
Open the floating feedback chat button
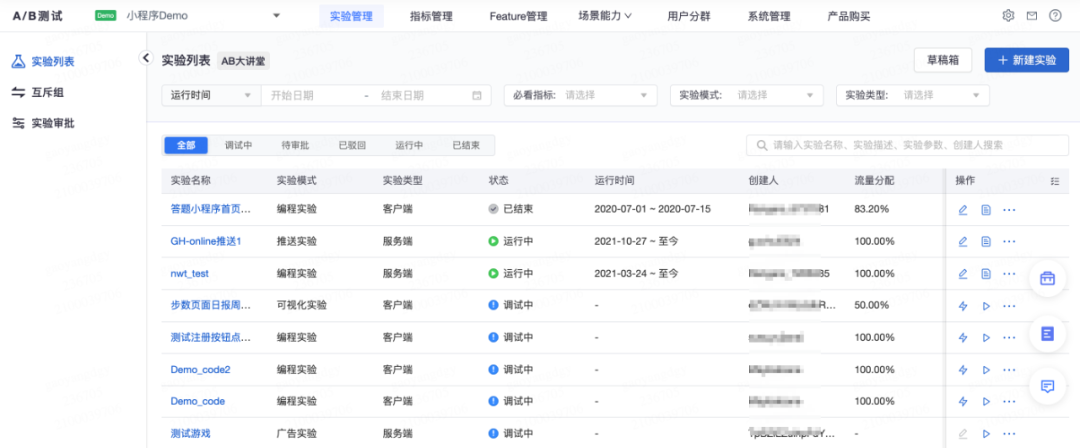tap(1048, 386)
